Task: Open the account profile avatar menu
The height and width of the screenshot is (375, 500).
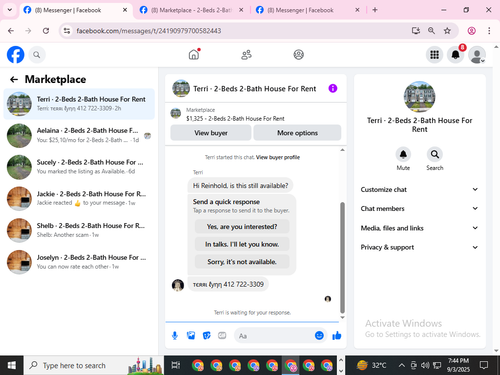Action: tap(477, 55)
